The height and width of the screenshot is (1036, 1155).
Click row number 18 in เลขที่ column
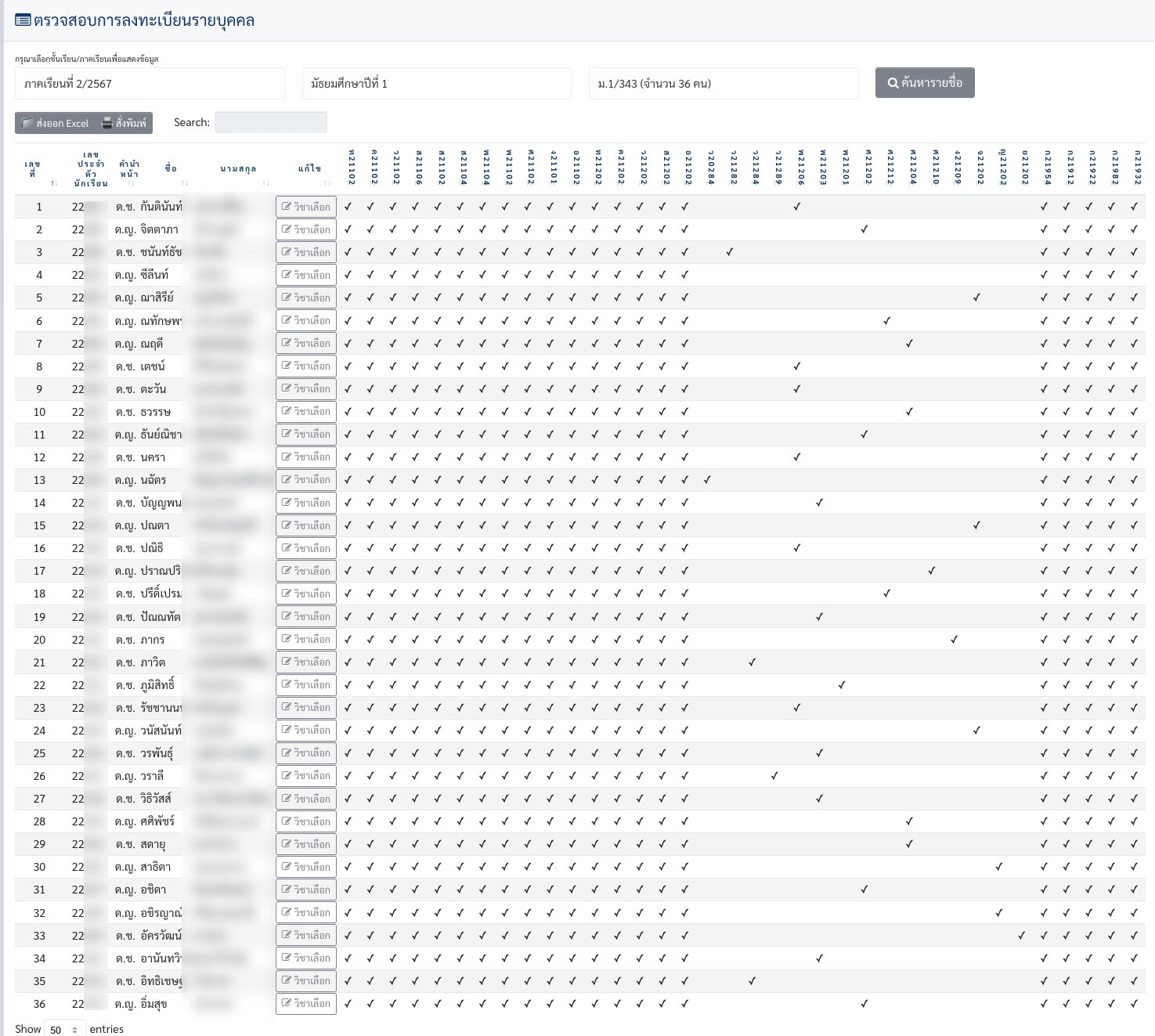coord(39,594)
